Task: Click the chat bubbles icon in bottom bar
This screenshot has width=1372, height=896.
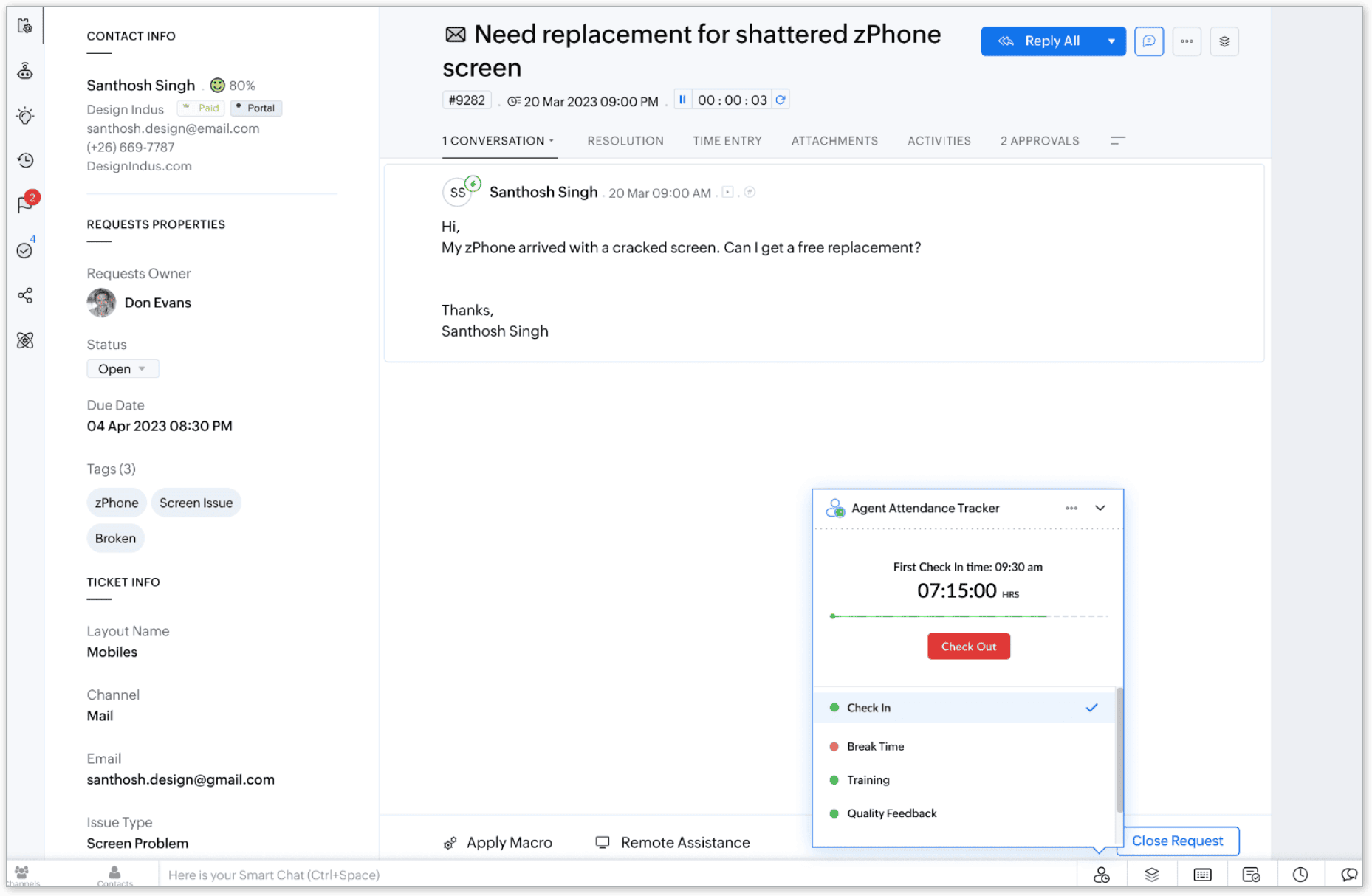Action: pyautogui.click(x=1350, y=875)
